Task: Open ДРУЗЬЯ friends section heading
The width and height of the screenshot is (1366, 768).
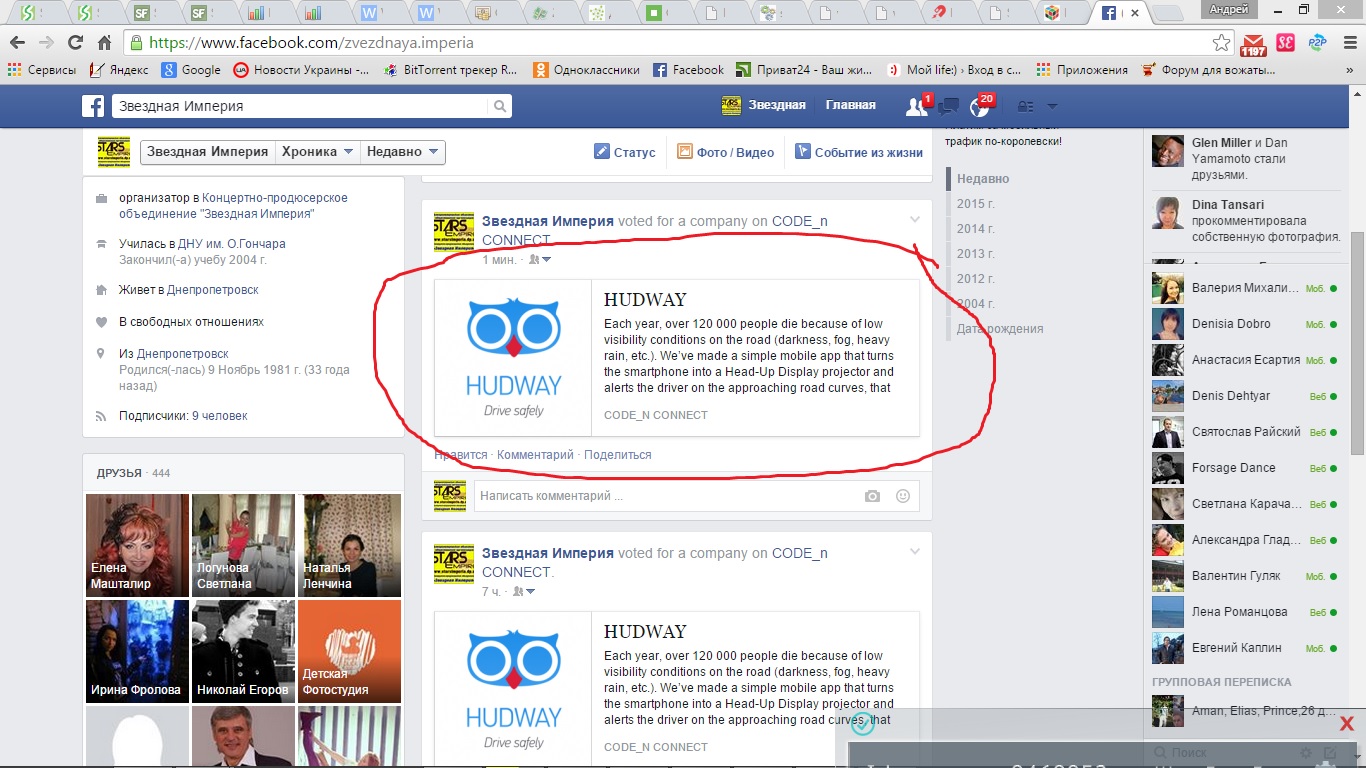Action: (119, 473)
